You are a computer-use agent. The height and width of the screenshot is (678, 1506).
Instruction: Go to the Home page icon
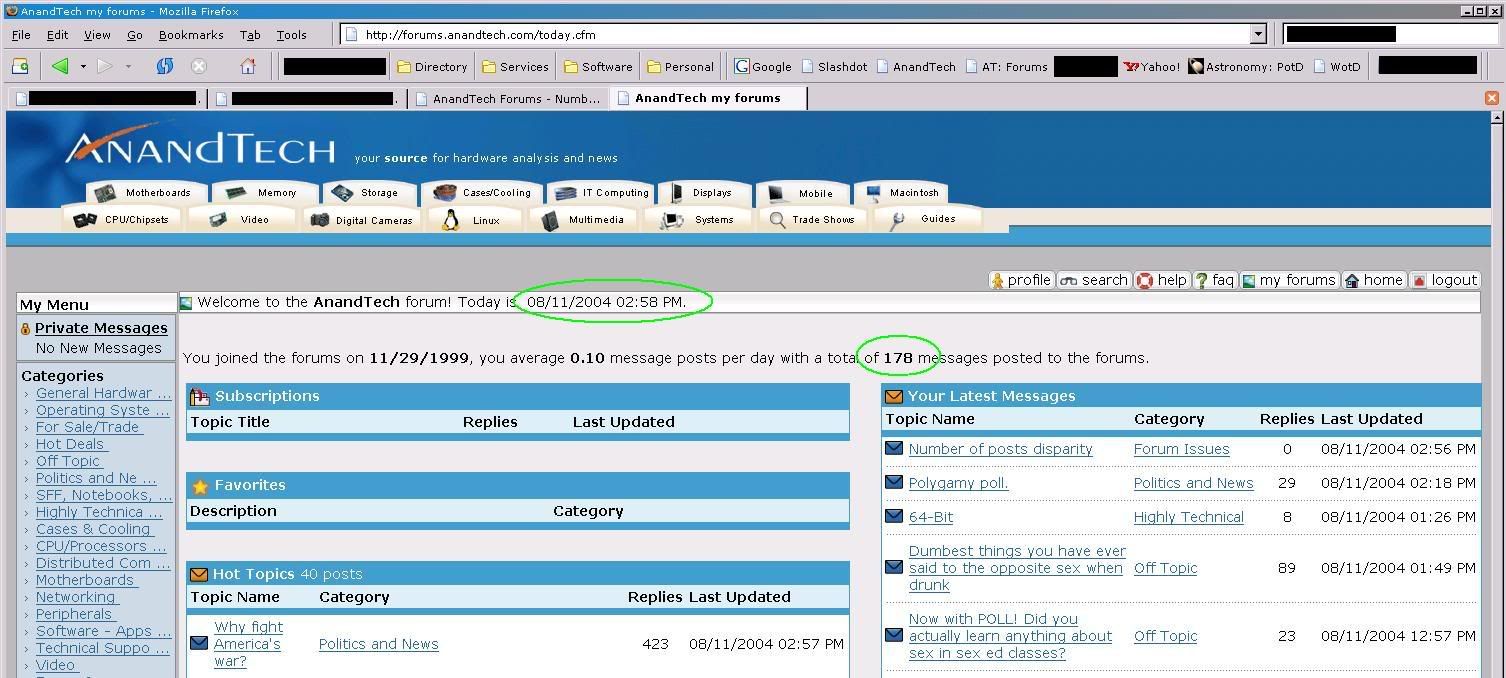[x=248, y=66]
